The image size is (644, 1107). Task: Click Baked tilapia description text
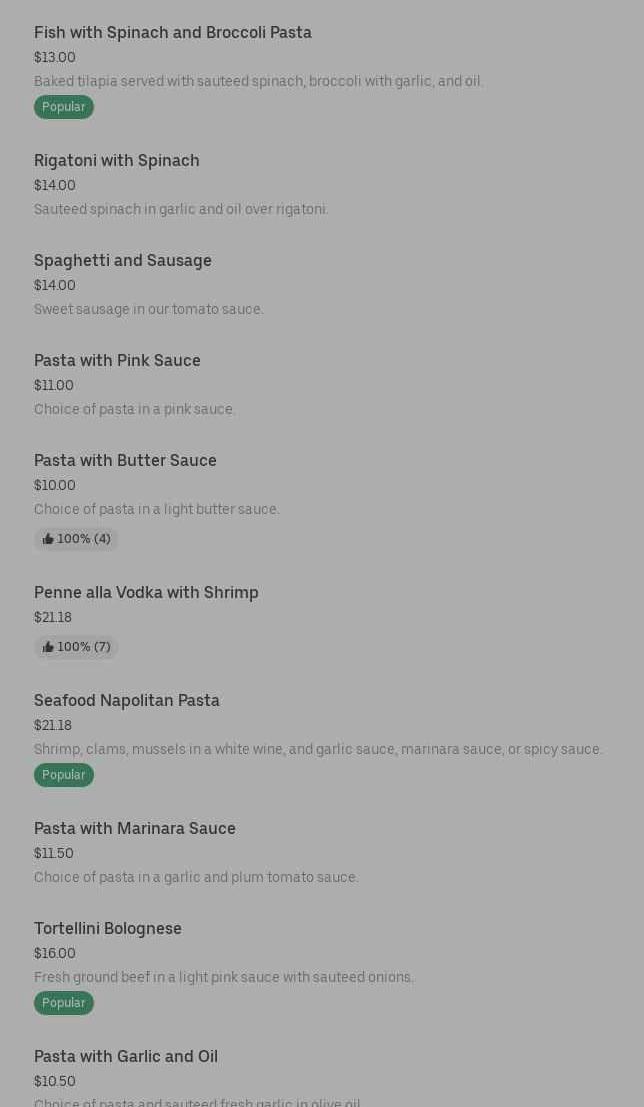258,81
